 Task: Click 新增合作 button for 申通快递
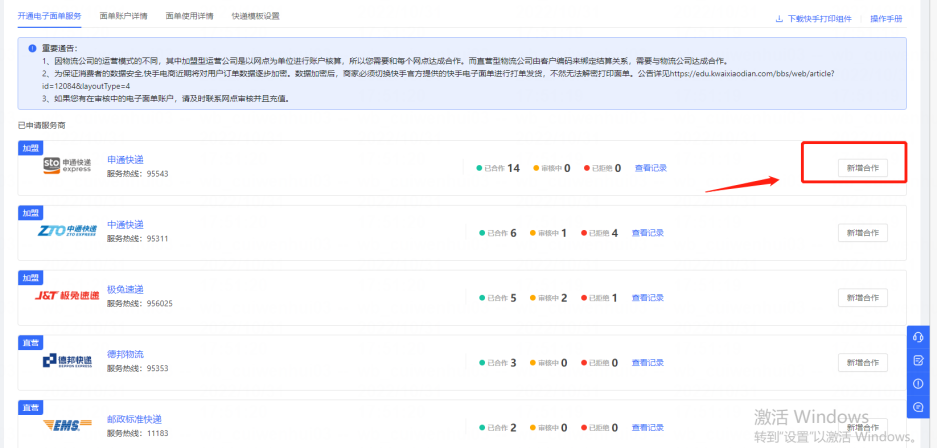click(x=862, y=168)
